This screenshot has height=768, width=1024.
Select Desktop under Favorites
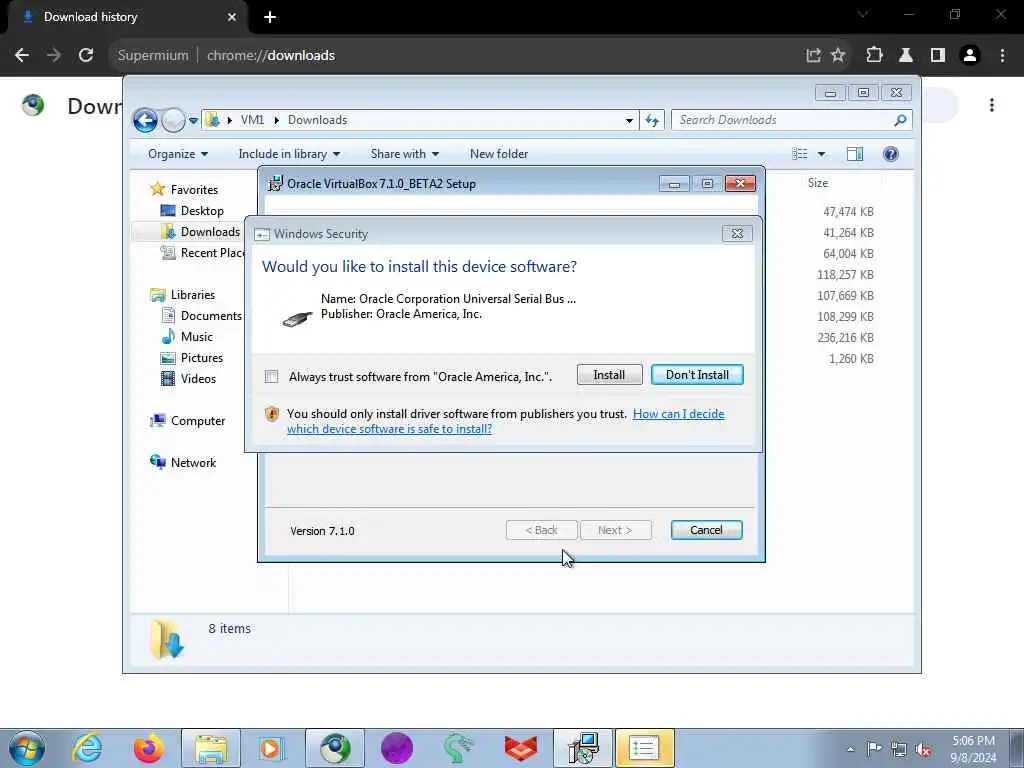(x=202, y=211)
